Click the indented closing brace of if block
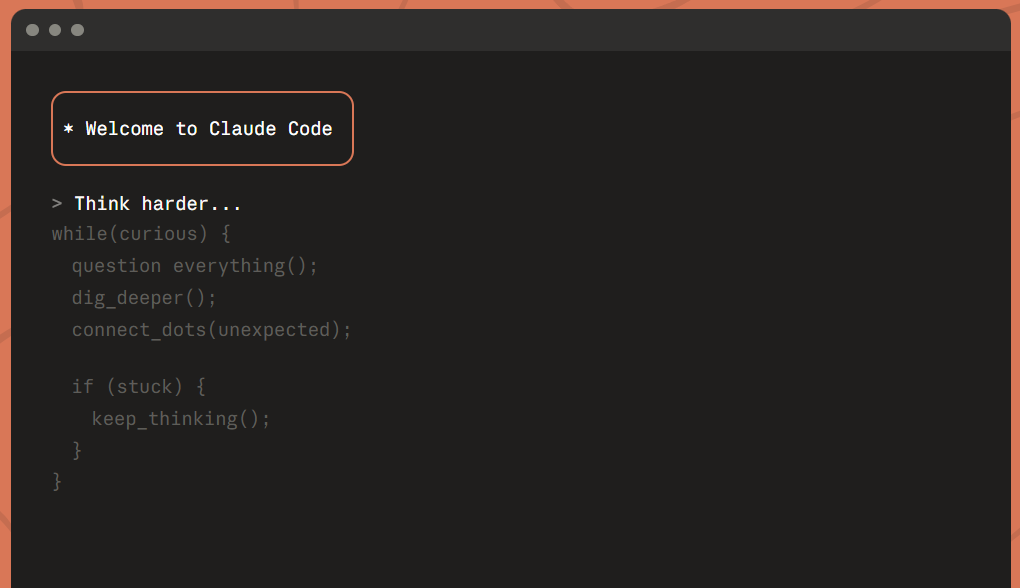 click(x=77, y=450)
